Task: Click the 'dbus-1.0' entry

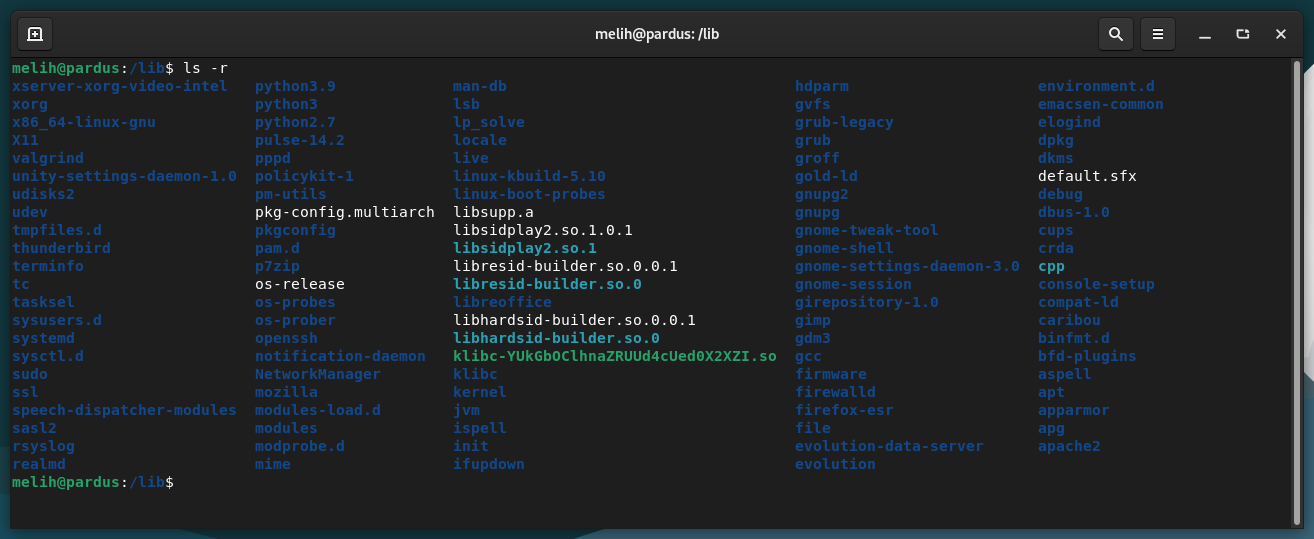Action: [x=1074, y=212]
